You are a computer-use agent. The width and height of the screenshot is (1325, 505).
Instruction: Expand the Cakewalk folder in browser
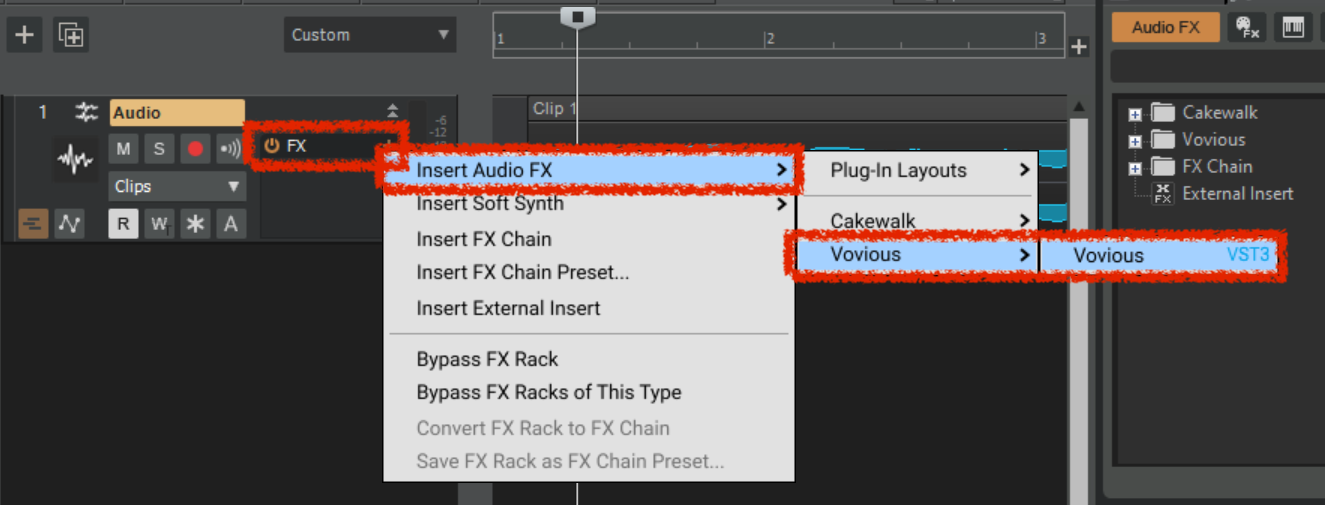1135,114
